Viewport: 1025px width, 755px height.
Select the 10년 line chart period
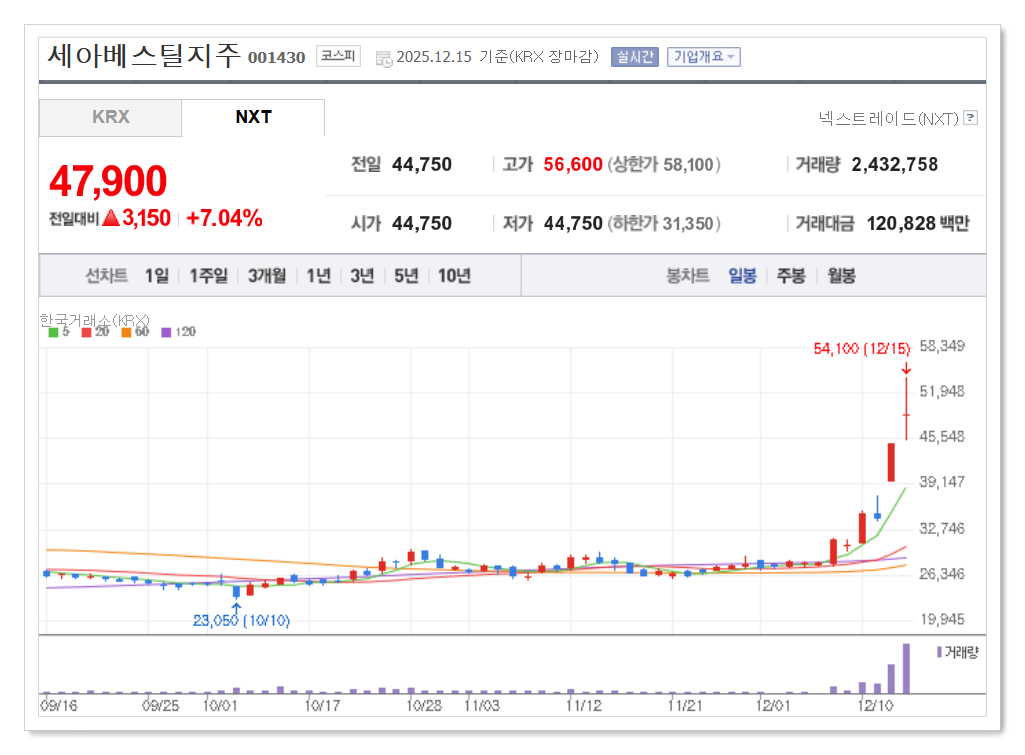tap(454, 276)
